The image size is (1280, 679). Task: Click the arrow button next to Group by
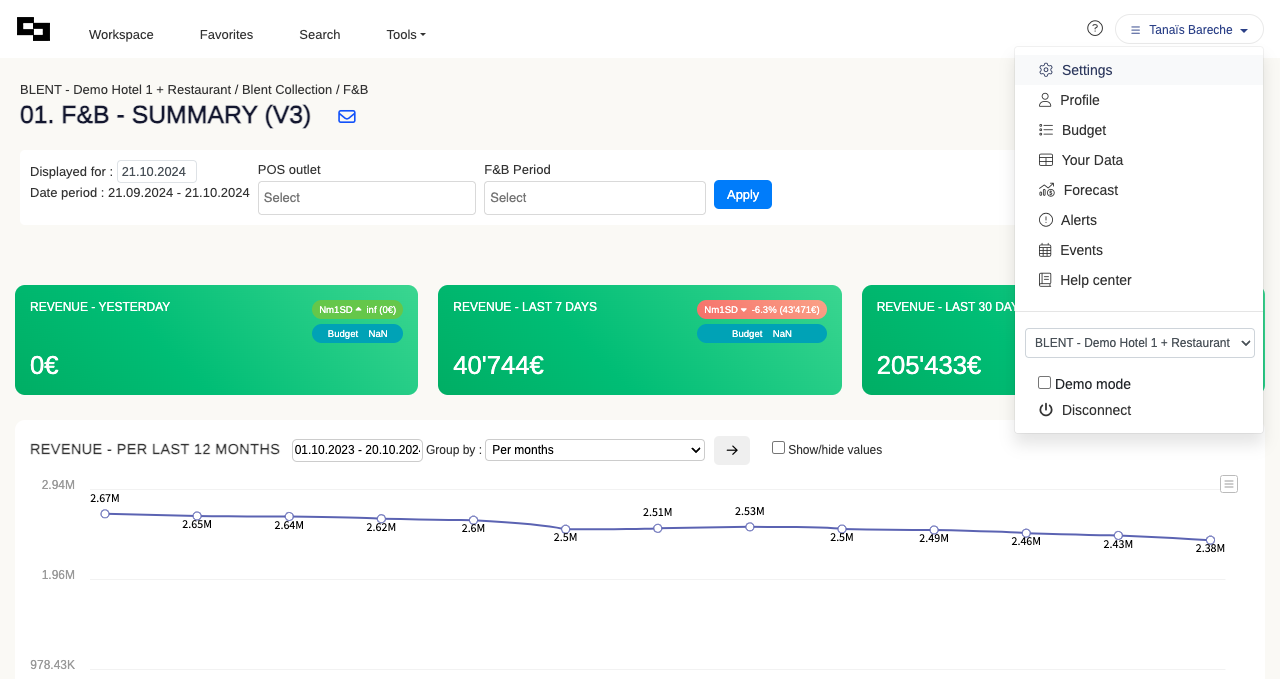pos(732,450)
